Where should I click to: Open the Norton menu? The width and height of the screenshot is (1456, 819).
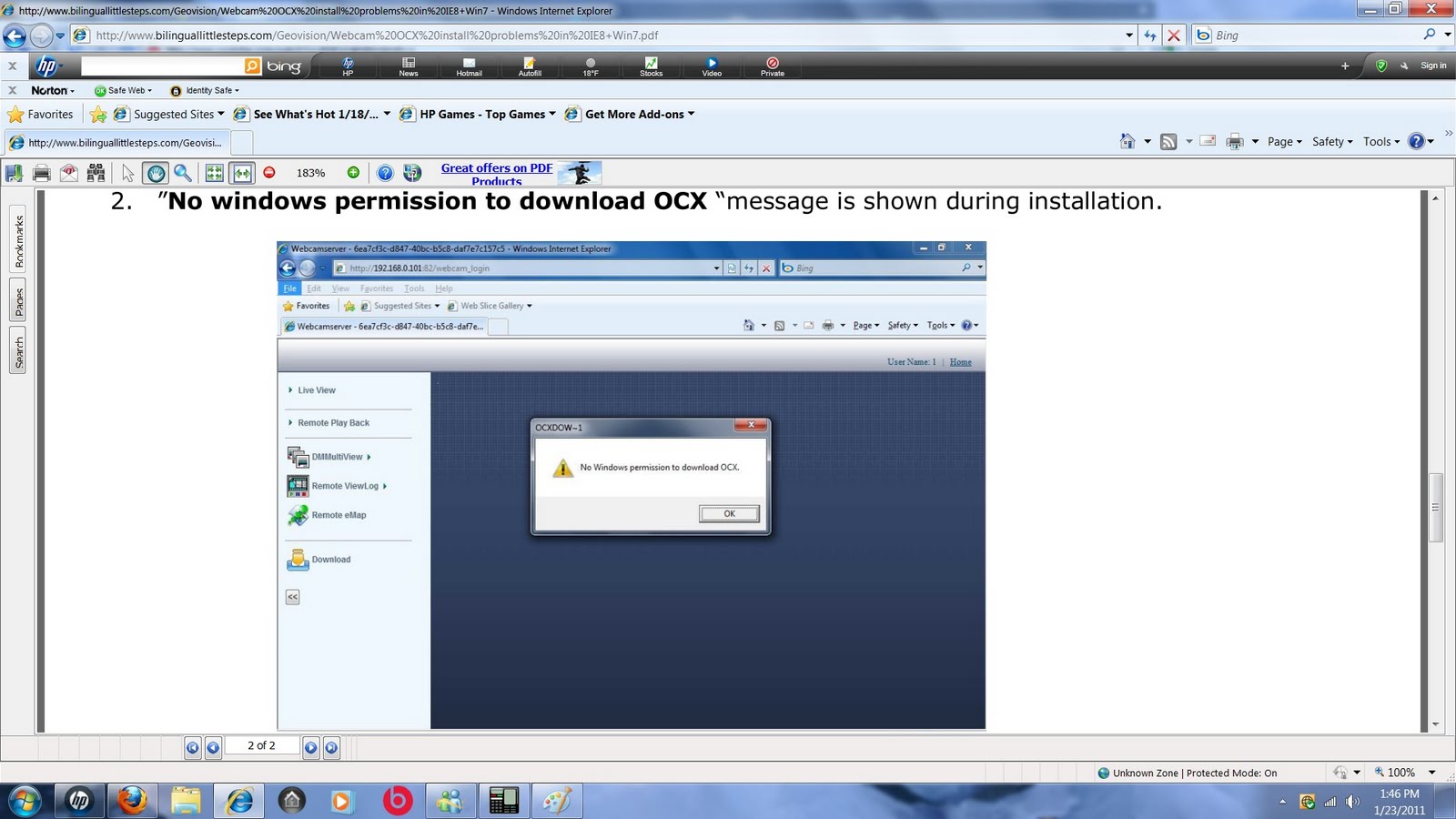point(53,90)
